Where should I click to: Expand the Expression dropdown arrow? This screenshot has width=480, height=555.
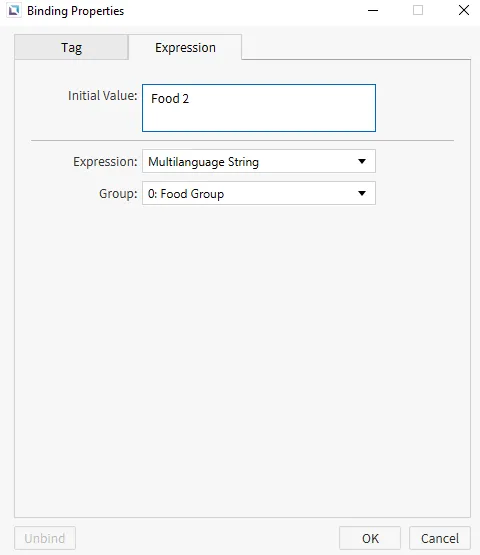(x=362, y=161)
